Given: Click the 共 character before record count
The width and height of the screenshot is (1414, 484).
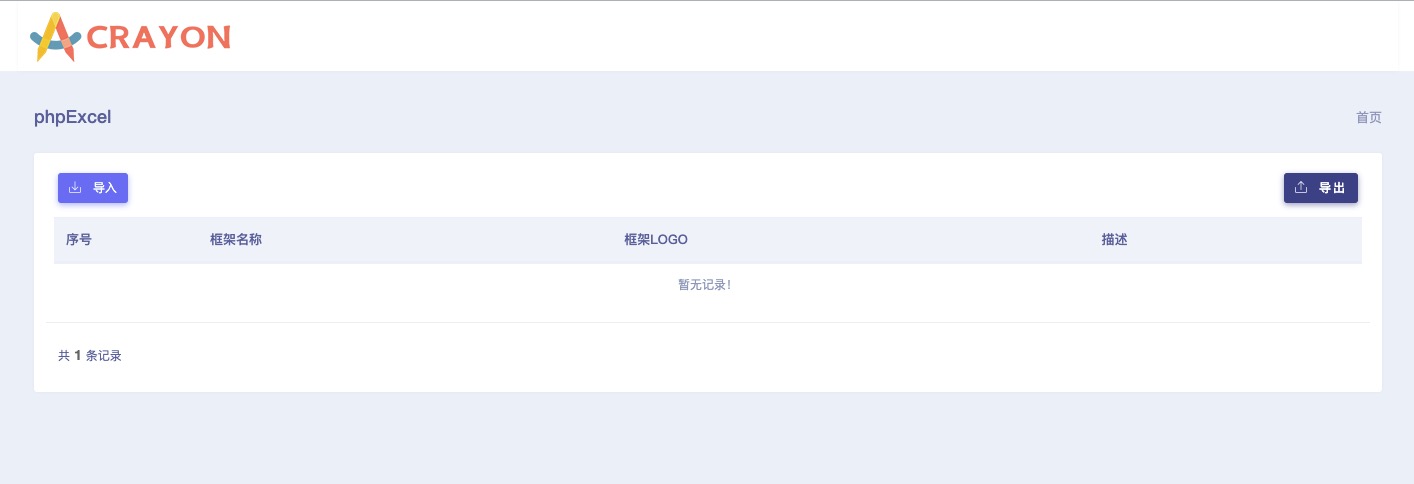Looking at the screenshot, I should (64, 355).
